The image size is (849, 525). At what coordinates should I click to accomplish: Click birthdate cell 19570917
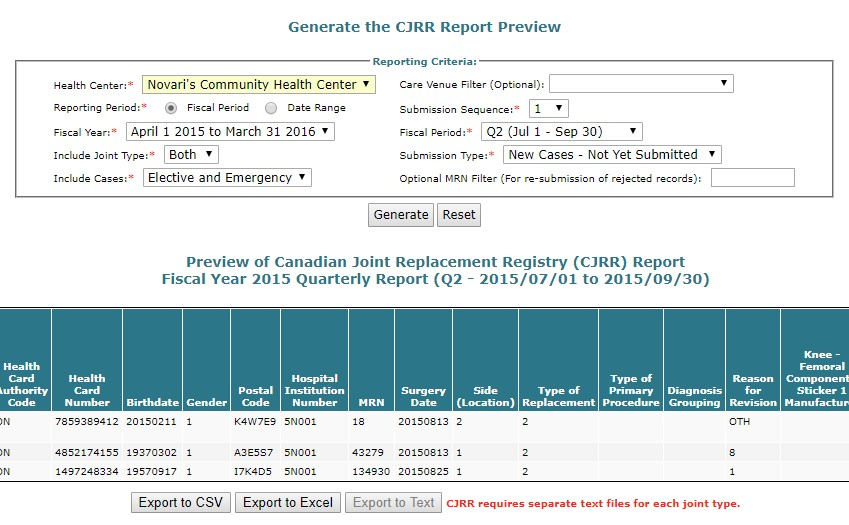[152, 472]
